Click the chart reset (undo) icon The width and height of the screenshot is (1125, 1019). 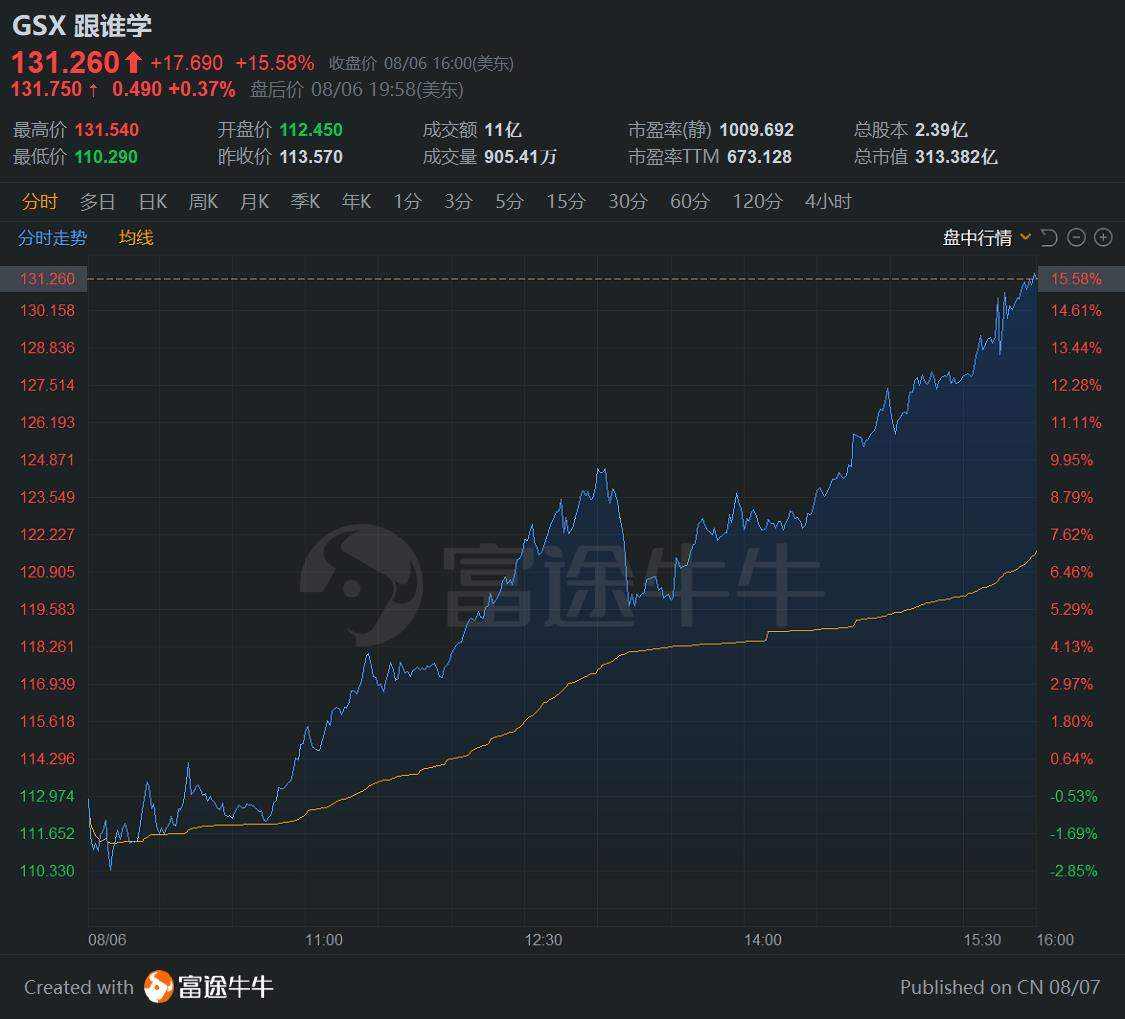click(1049, 238)
